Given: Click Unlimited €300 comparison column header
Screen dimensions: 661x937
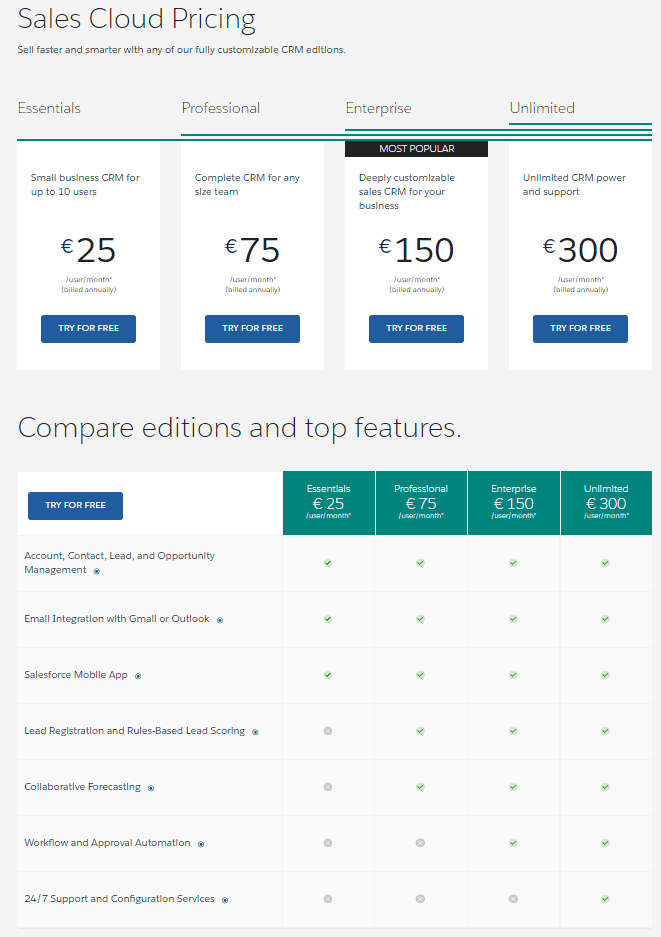Looking at the screenshot, I should 606,503.
